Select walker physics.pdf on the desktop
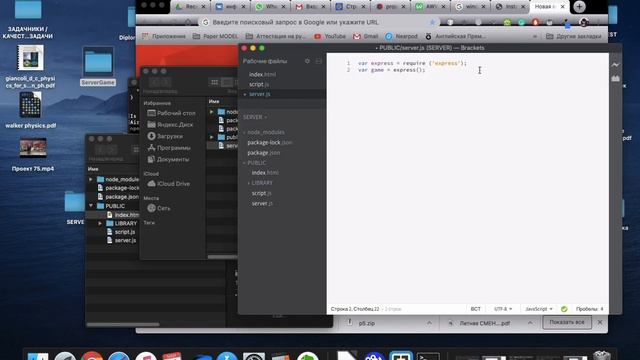640x360 pixels. tap(31, 110)
